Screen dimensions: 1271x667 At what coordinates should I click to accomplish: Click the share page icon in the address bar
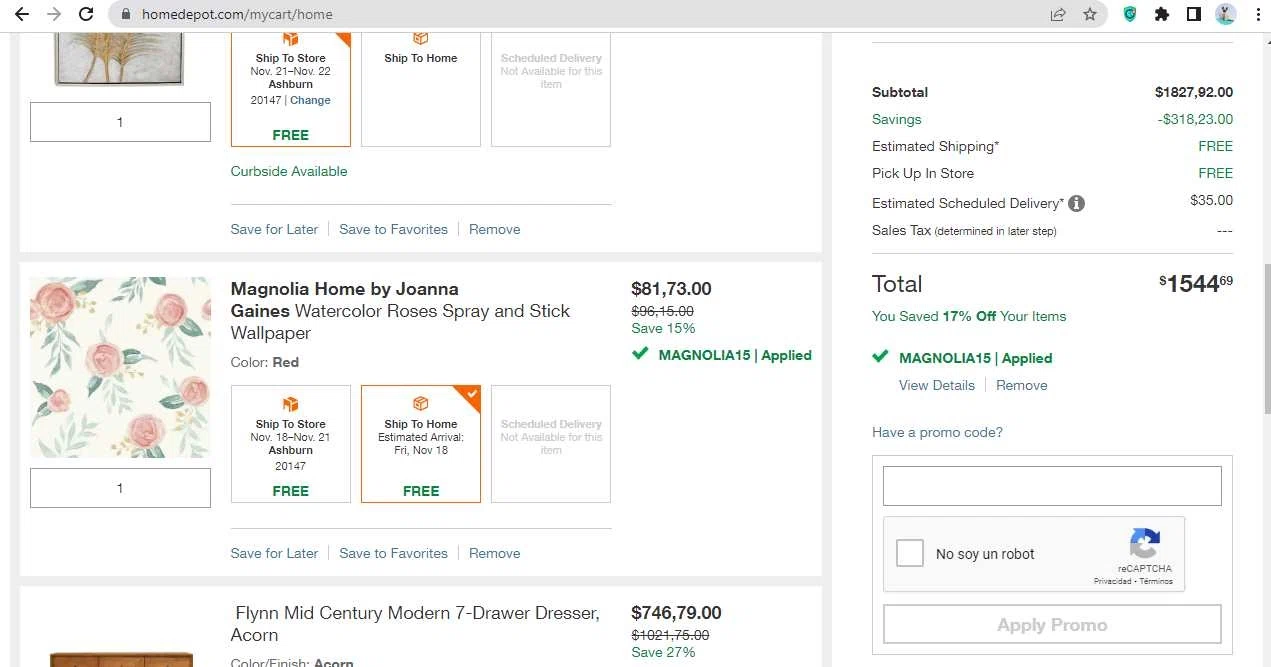(1058, 14)
